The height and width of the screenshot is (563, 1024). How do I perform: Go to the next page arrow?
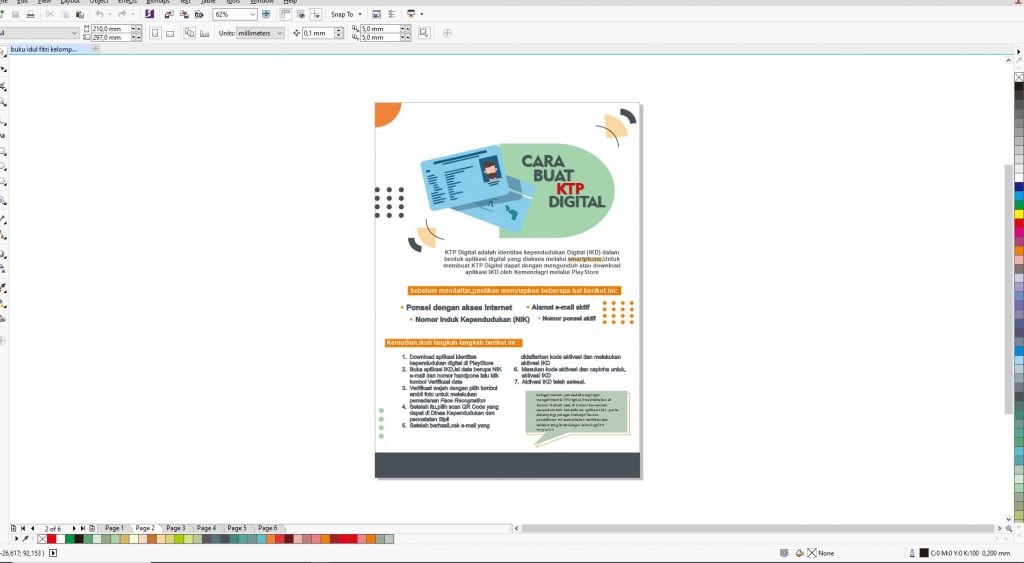tap(74, 528)
